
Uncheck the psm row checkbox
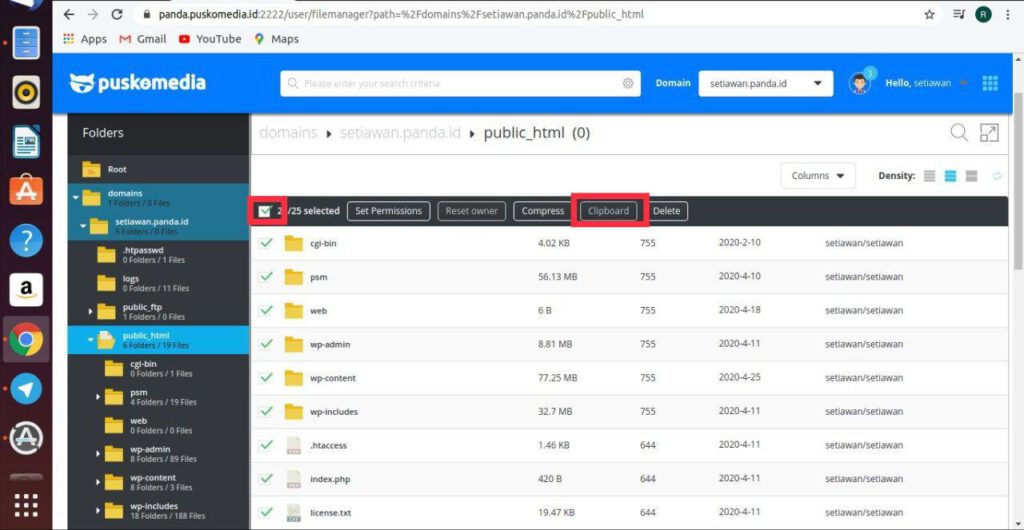tap(266, 277)
